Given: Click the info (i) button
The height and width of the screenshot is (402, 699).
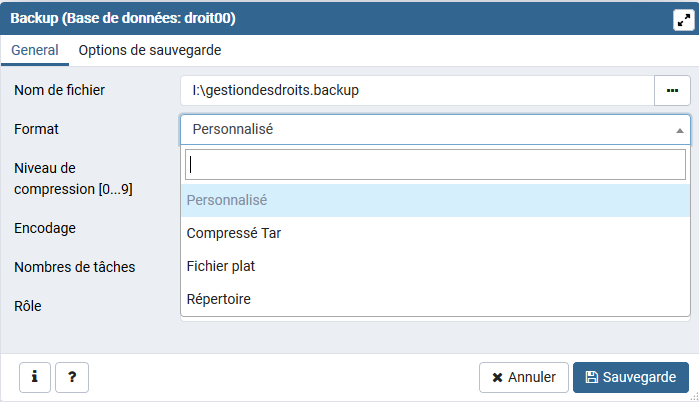Looking at the screenshot, I should pyautogui.click(x=35, y=377).
